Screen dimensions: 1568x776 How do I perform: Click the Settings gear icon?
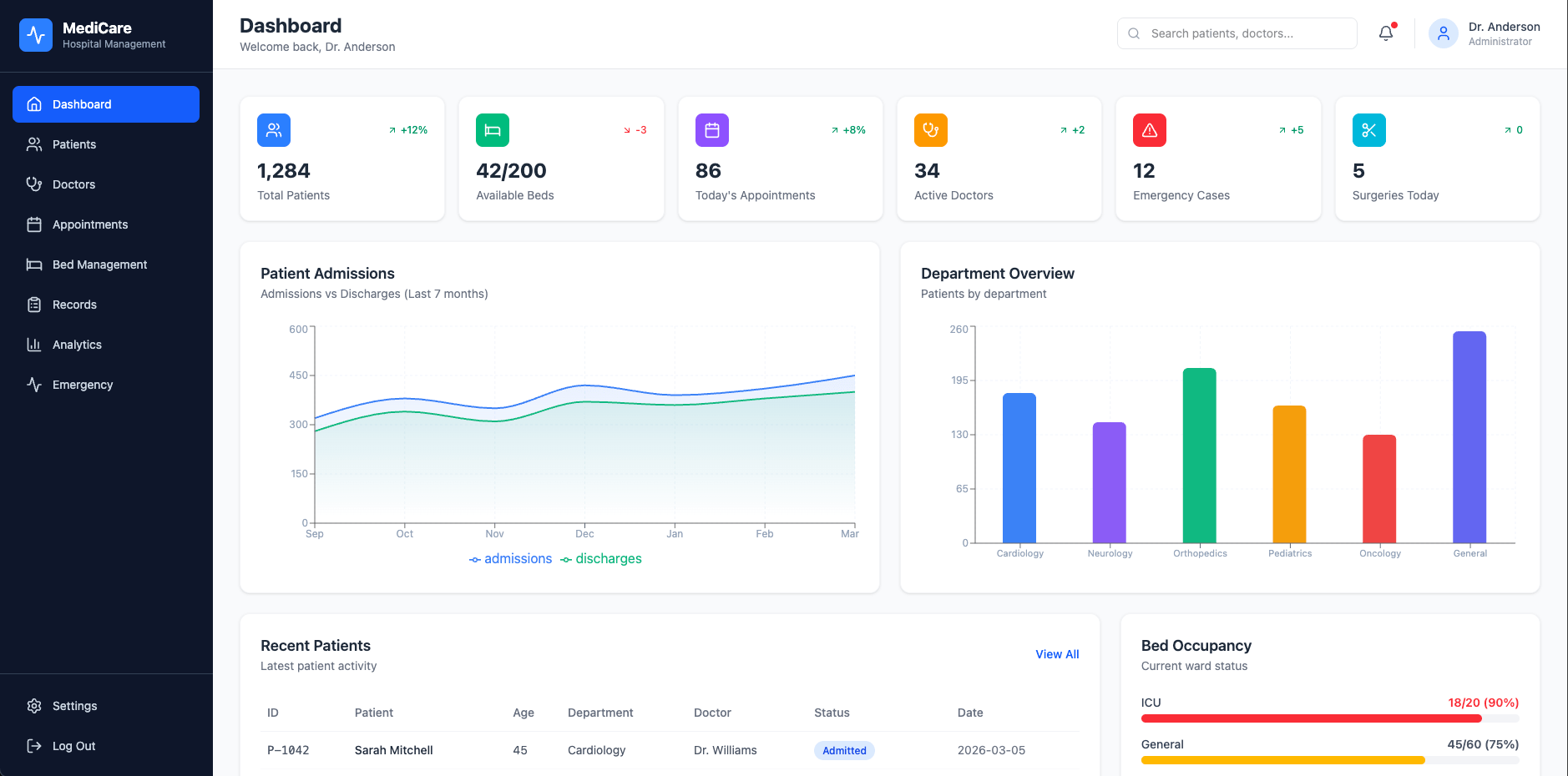click(x=34, y=706)
